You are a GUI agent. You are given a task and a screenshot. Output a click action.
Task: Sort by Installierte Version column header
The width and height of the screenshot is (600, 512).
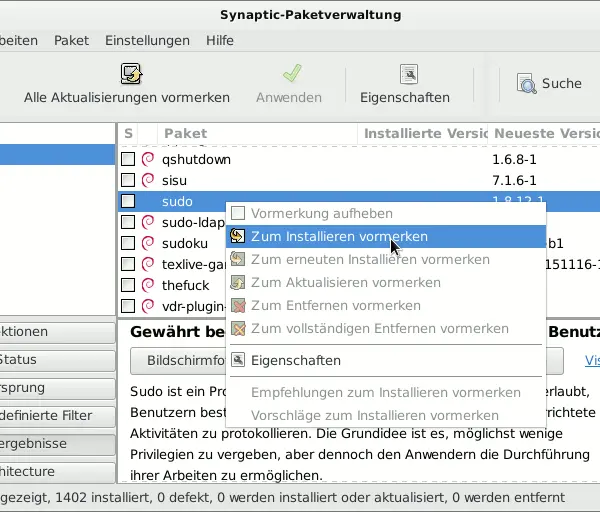[425, 133]
